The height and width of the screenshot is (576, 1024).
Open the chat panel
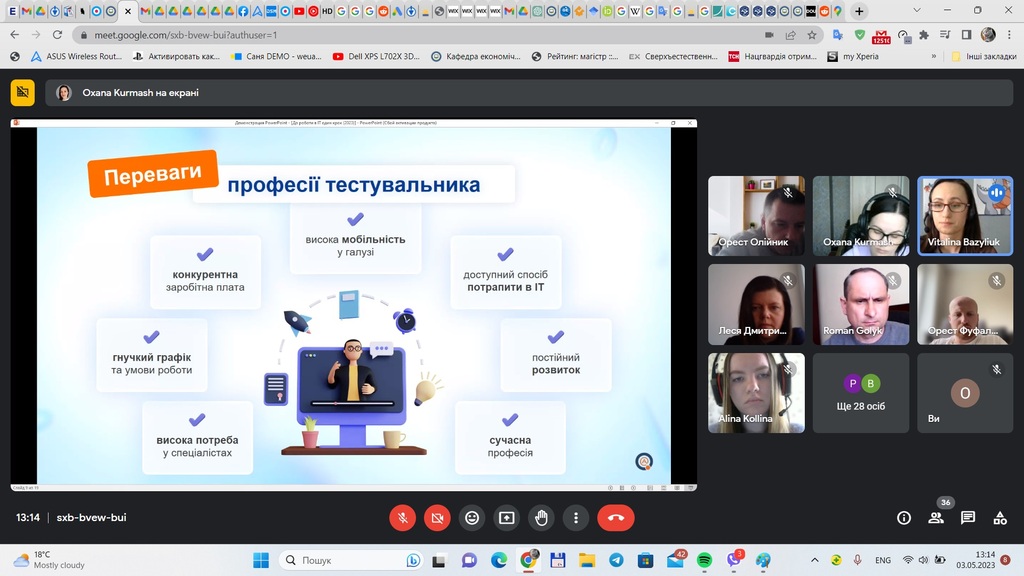pos(968,518)
